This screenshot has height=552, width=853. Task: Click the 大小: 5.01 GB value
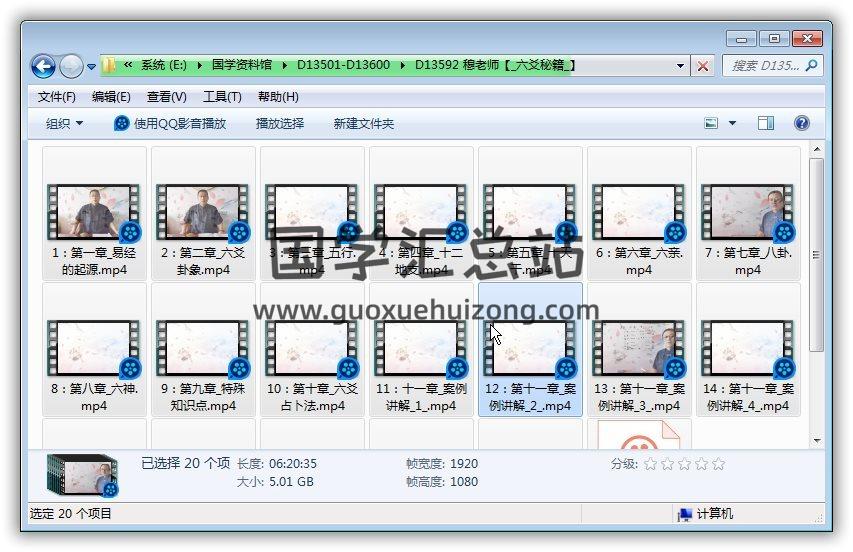(x=291, y=482)
